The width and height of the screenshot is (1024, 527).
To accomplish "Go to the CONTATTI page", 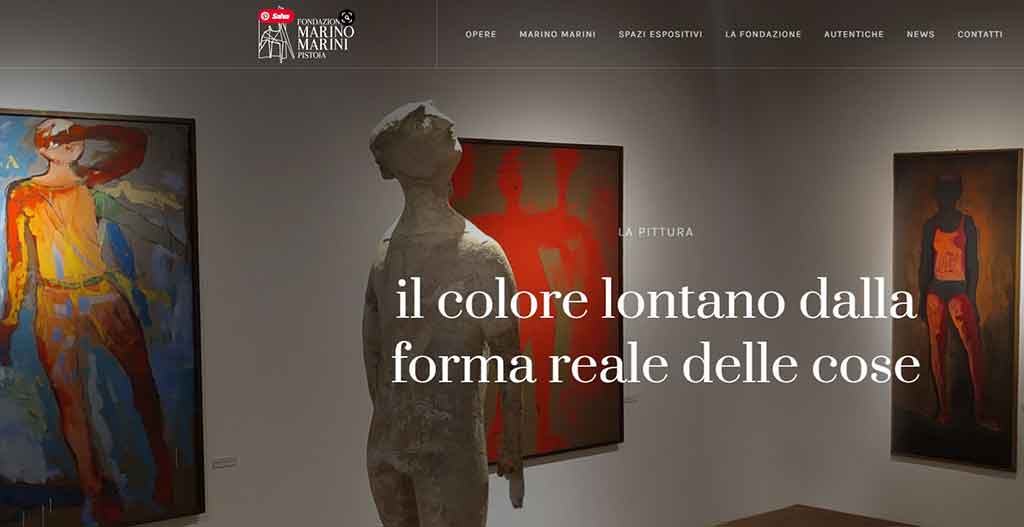I will click(x=980, y=35).
